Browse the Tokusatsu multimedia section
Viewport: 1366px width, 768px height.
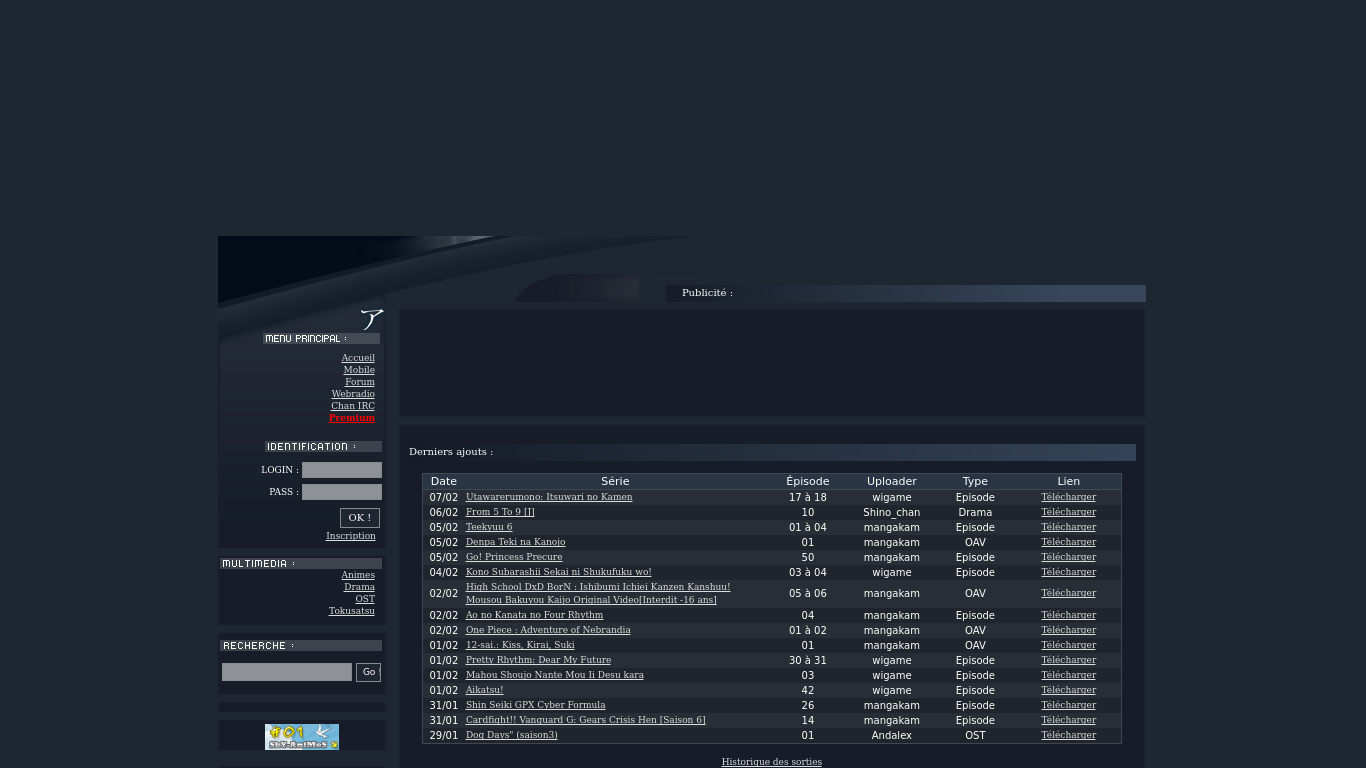point(352,611)
